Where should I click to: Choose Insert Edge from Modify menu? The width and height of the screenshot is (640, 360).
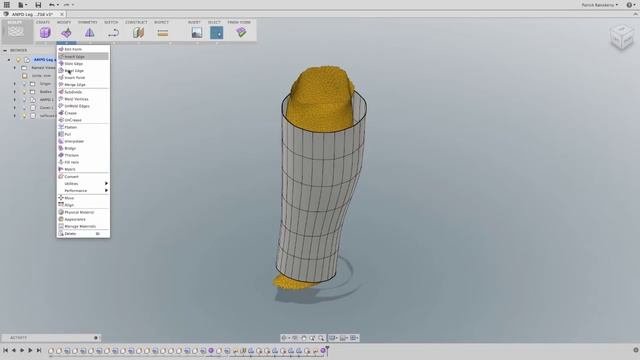pos(83,56)
